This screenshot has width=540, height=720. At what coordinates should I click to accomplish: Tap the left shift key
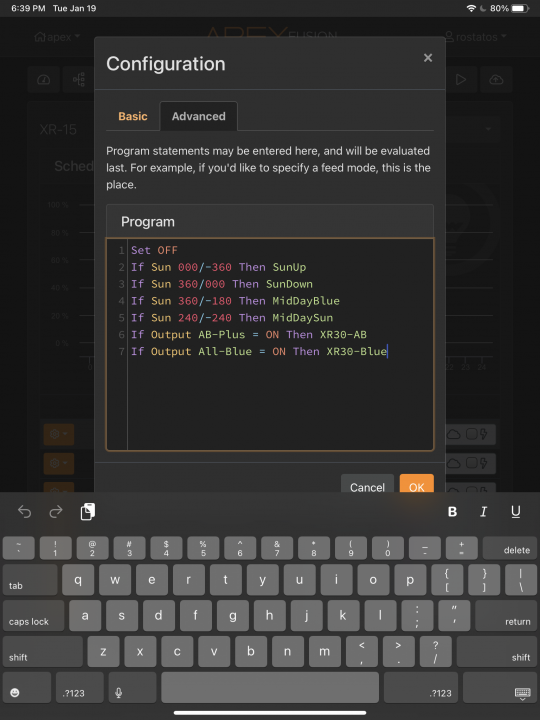[43, 652]
